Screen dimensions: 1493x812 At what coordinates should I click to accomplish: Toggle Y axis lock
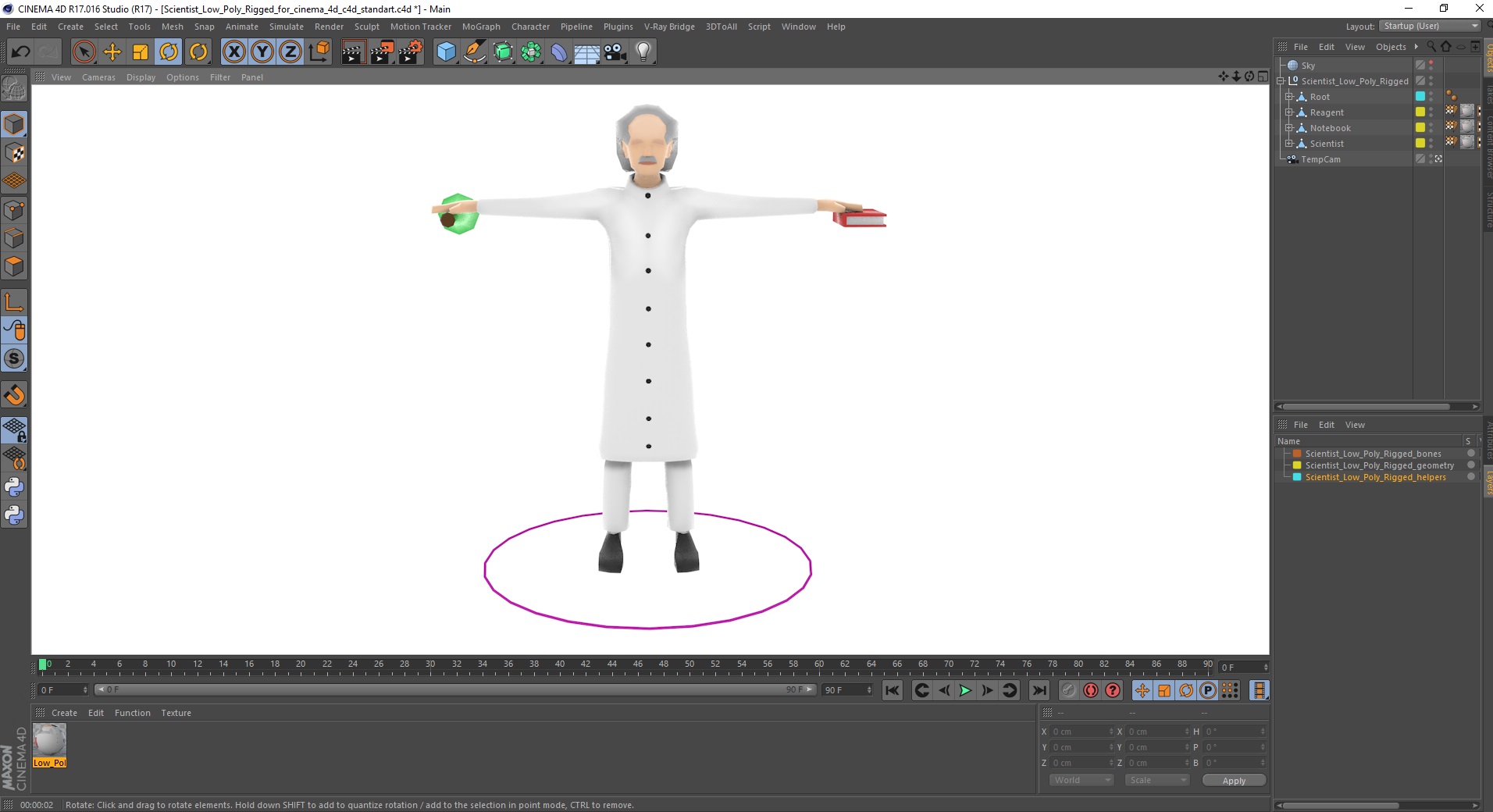coord(262,52)
